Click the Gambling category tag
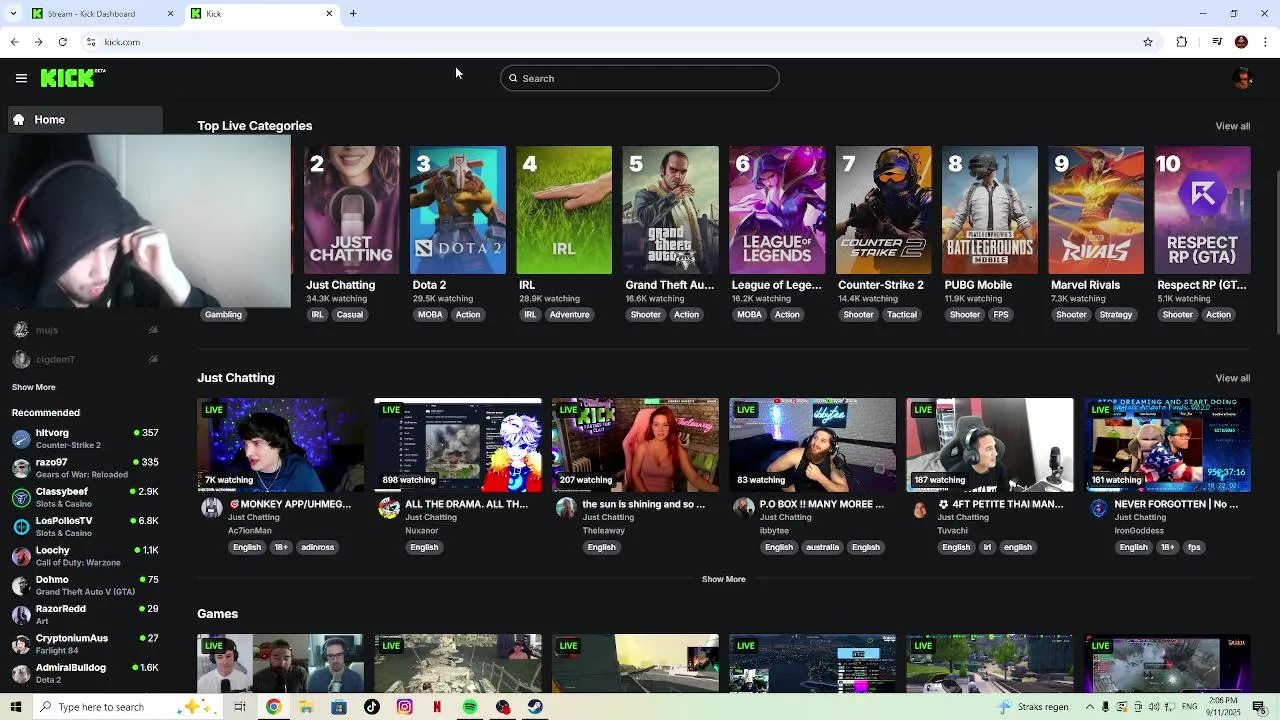 click(223, 314)
